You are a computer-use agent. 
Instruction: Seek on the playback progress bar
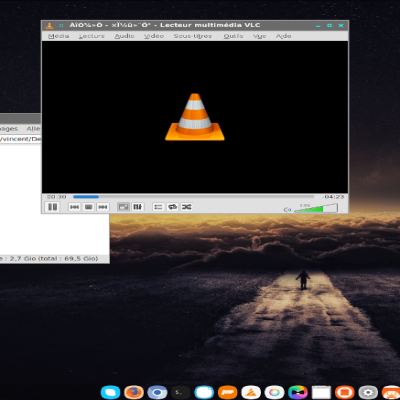tap(193, 197)
